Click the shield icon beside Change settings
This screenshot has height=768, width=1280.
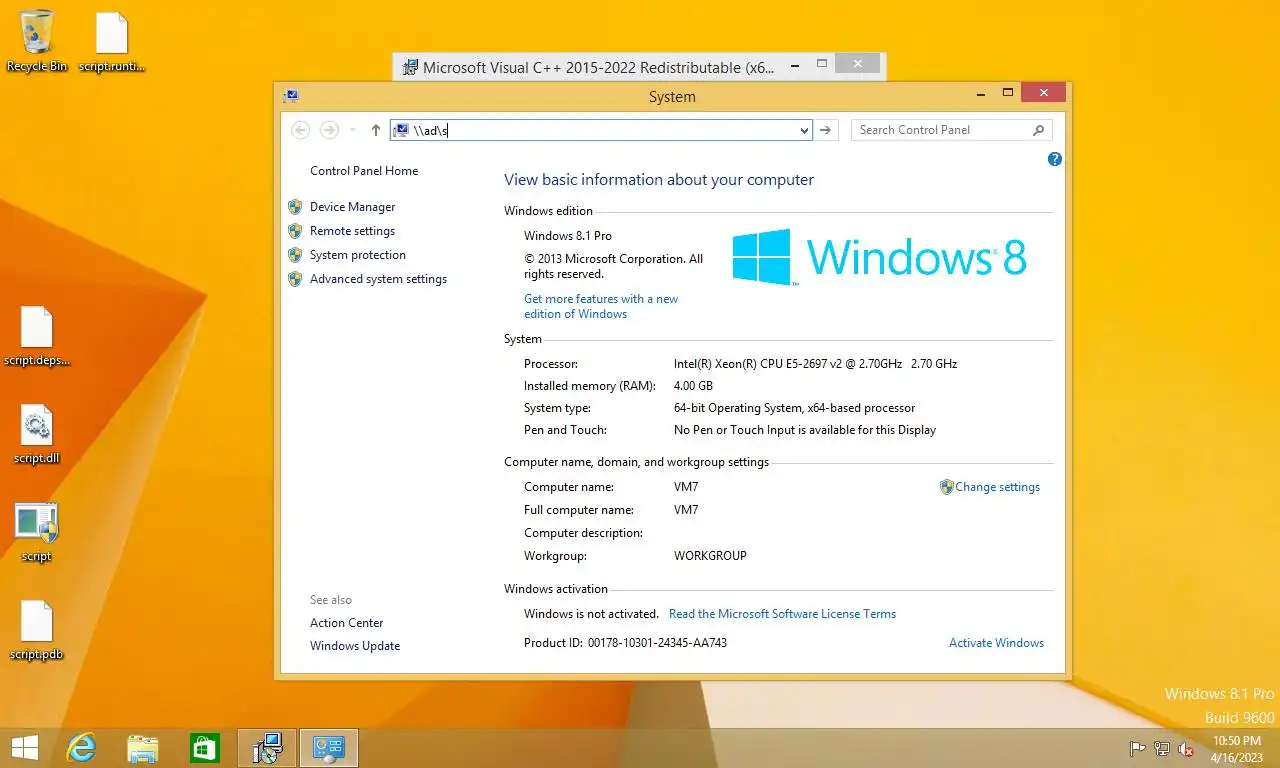click(946, 487)
